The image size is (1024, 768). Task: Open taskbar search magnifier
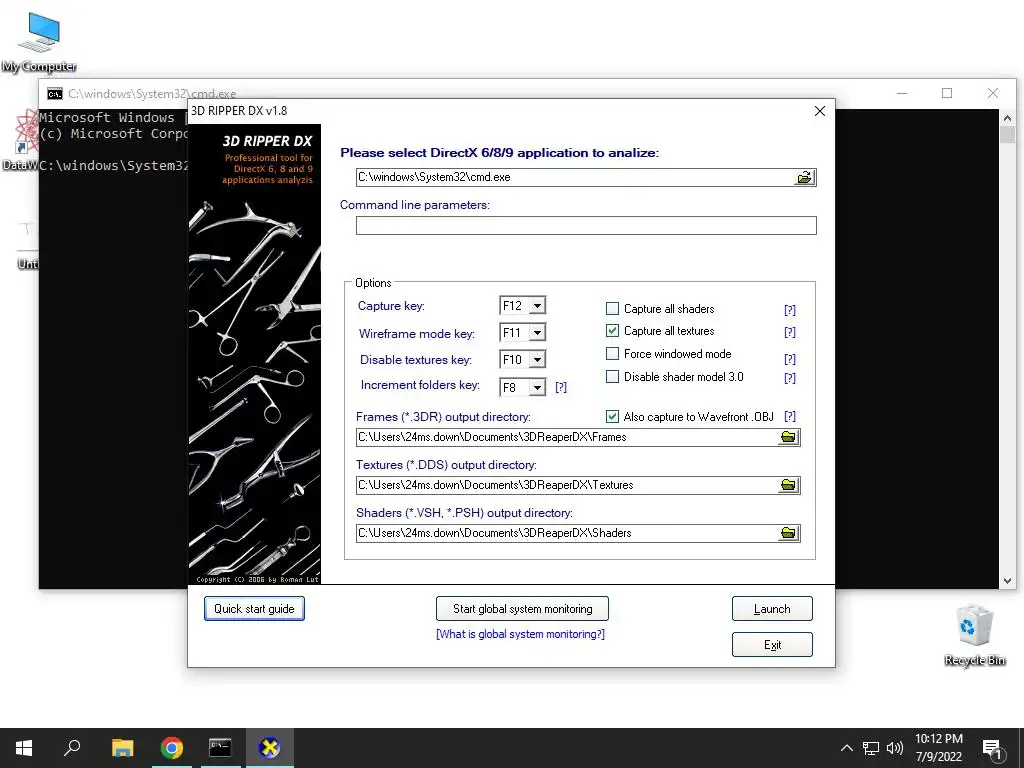coord(72,748)
